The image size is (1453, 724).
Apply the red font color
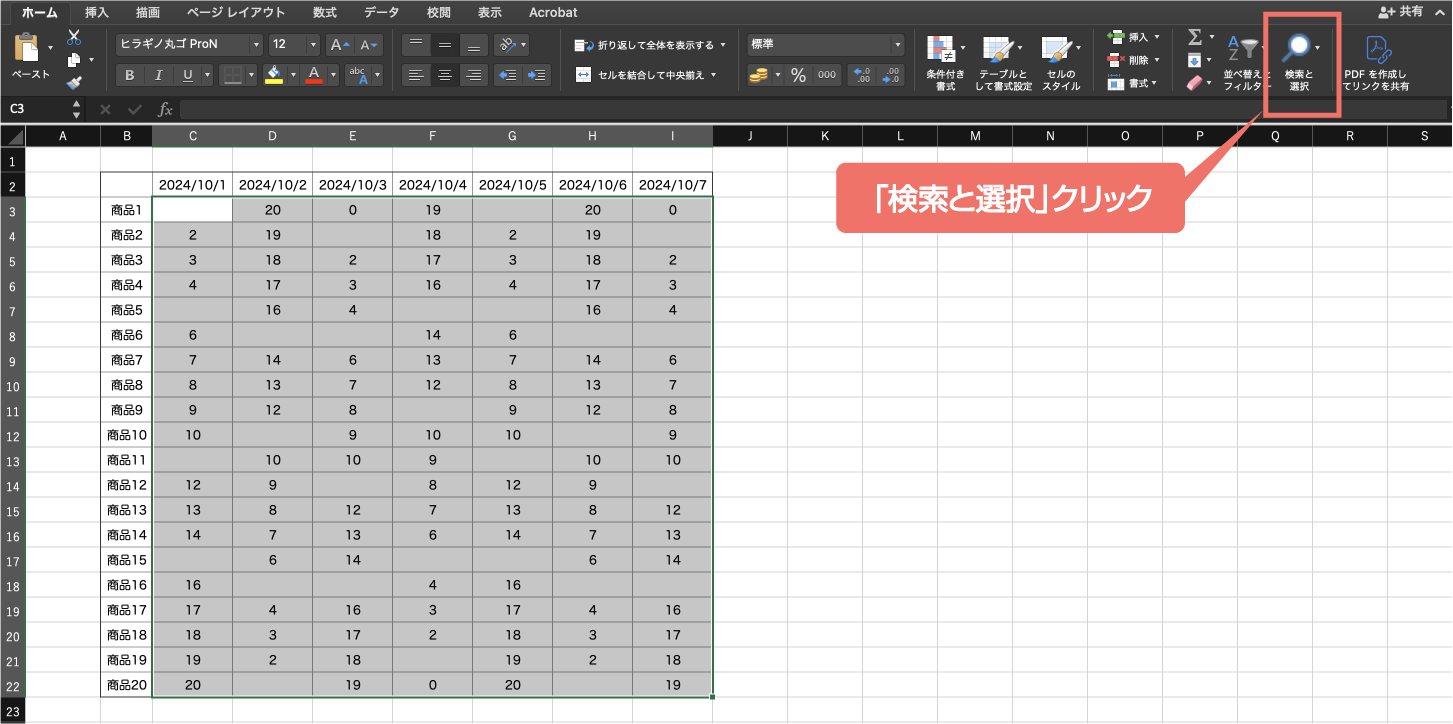[314, 75]
